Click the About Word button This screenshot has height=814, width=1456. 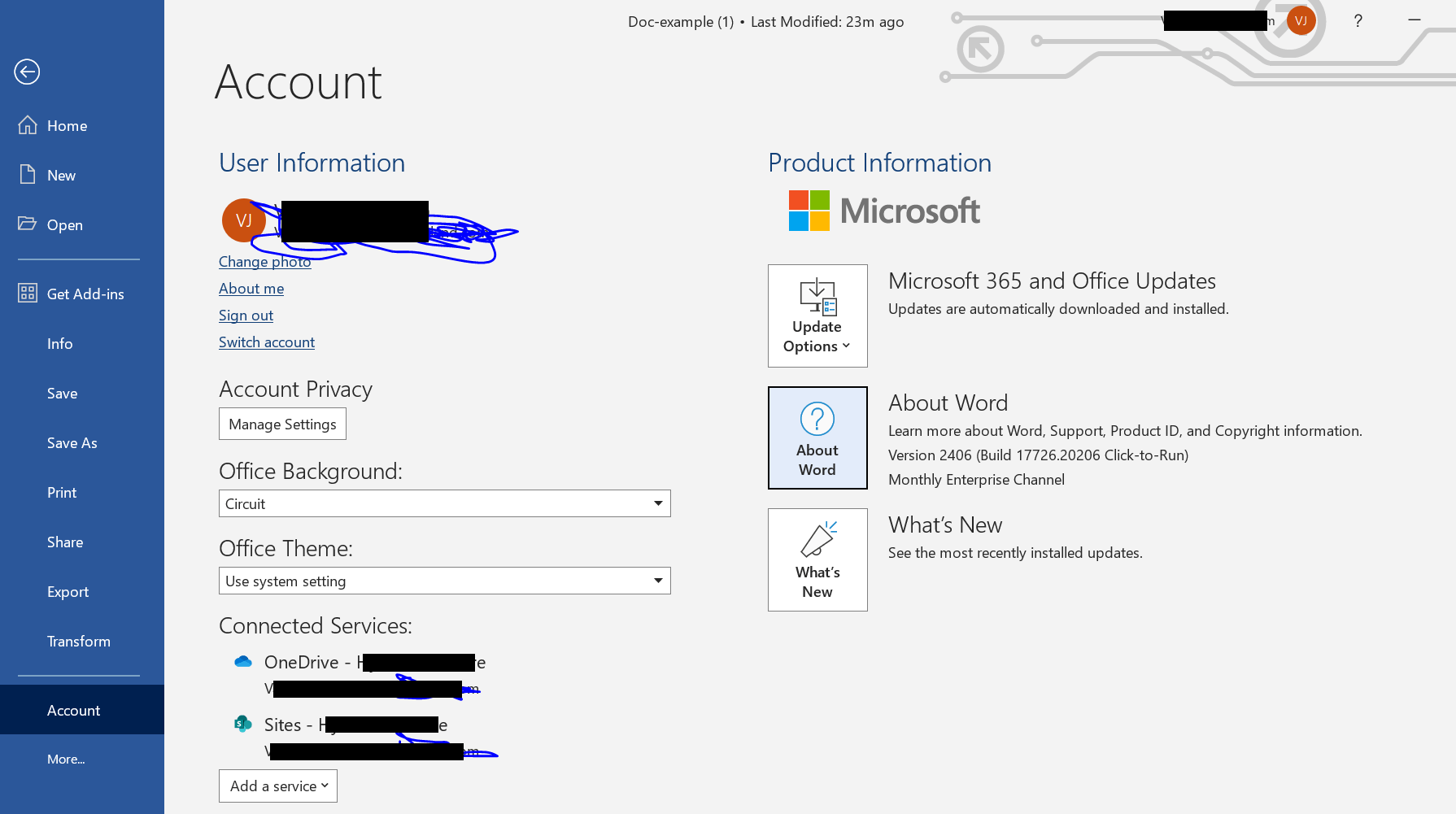(x=817, y=437)
